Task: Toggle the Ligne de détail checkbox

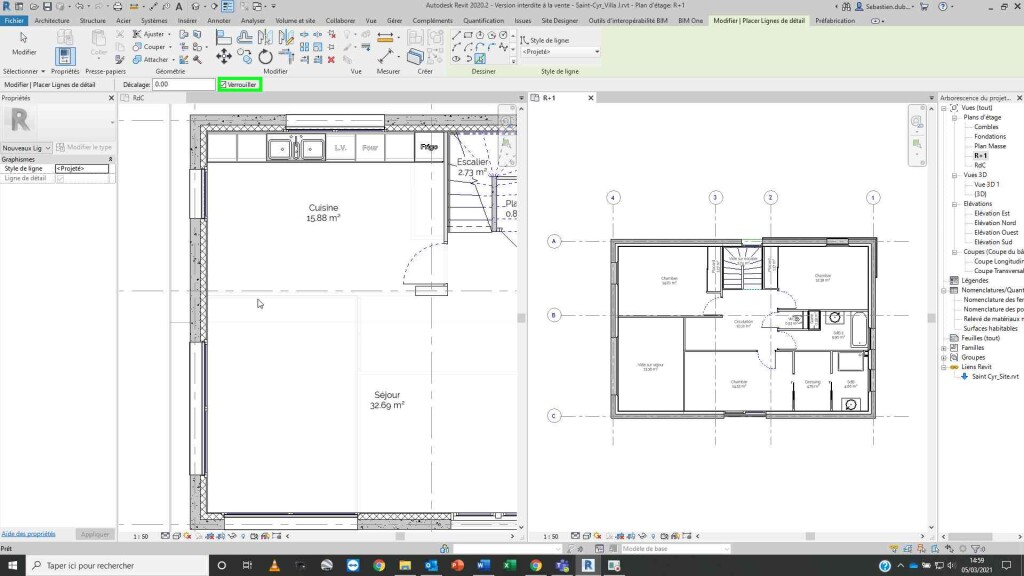Action: 60,179
